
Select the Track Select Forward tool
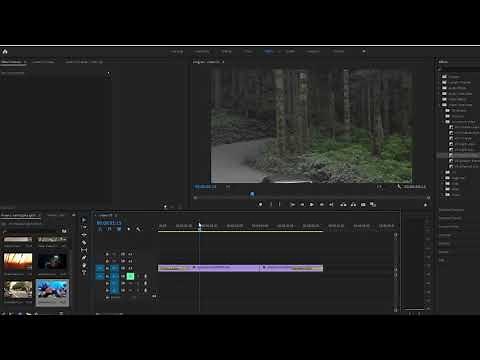click(x=84, y=227)
